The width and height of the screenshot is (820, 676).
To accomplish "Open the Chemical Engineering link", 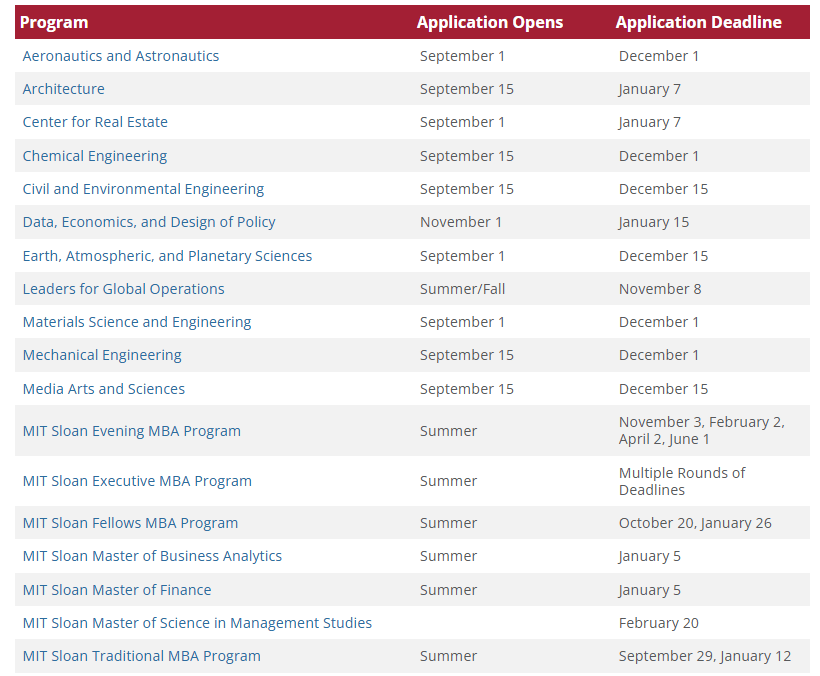I will click(x=95, y=156).
